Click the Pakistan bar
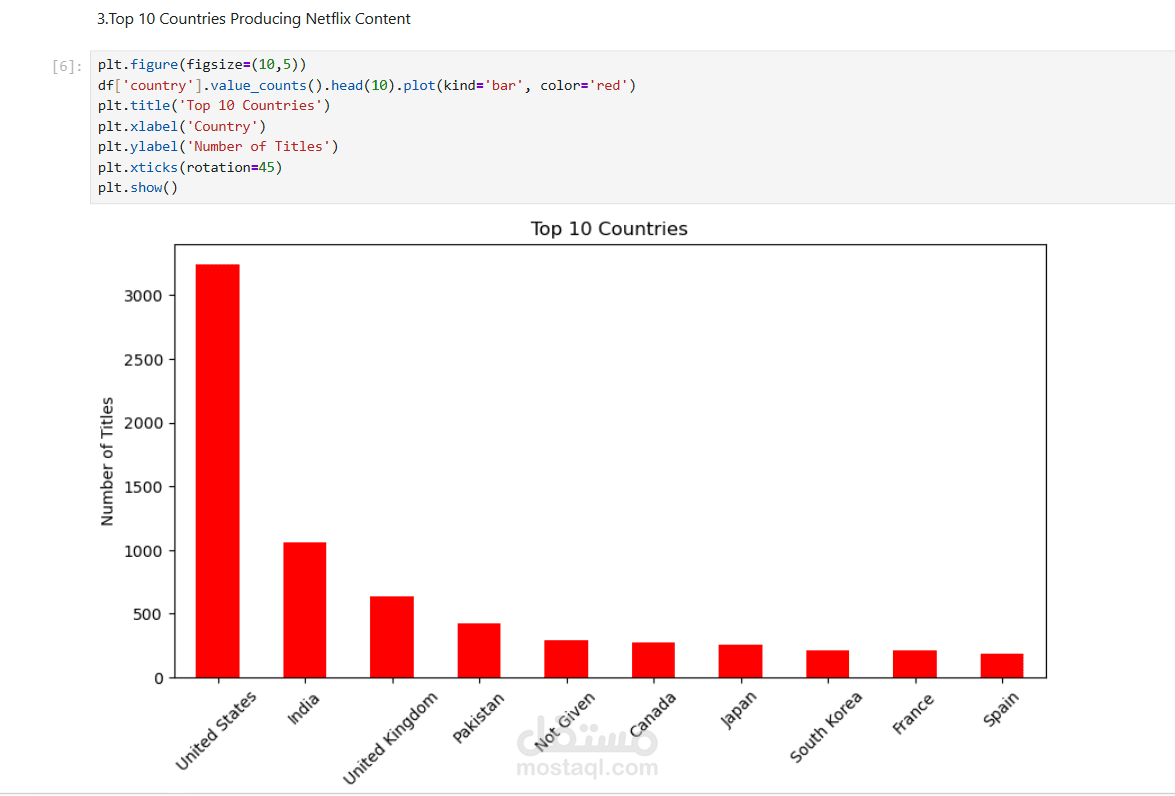Viewport: 1175px width, 796px height. pos(480,651)
